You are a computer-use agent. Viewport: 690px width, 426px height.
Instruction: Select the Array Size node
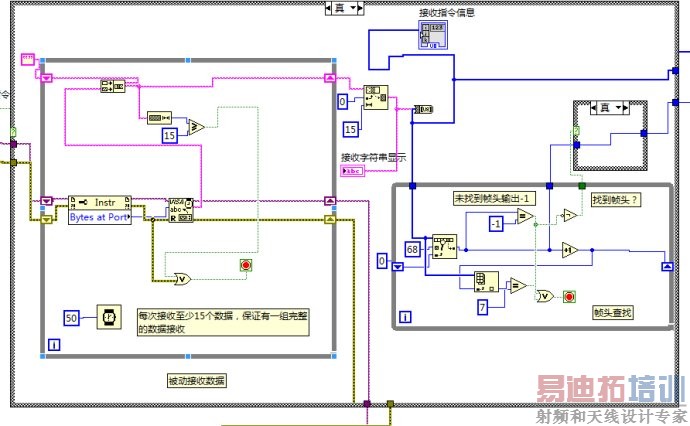(486, 282)
